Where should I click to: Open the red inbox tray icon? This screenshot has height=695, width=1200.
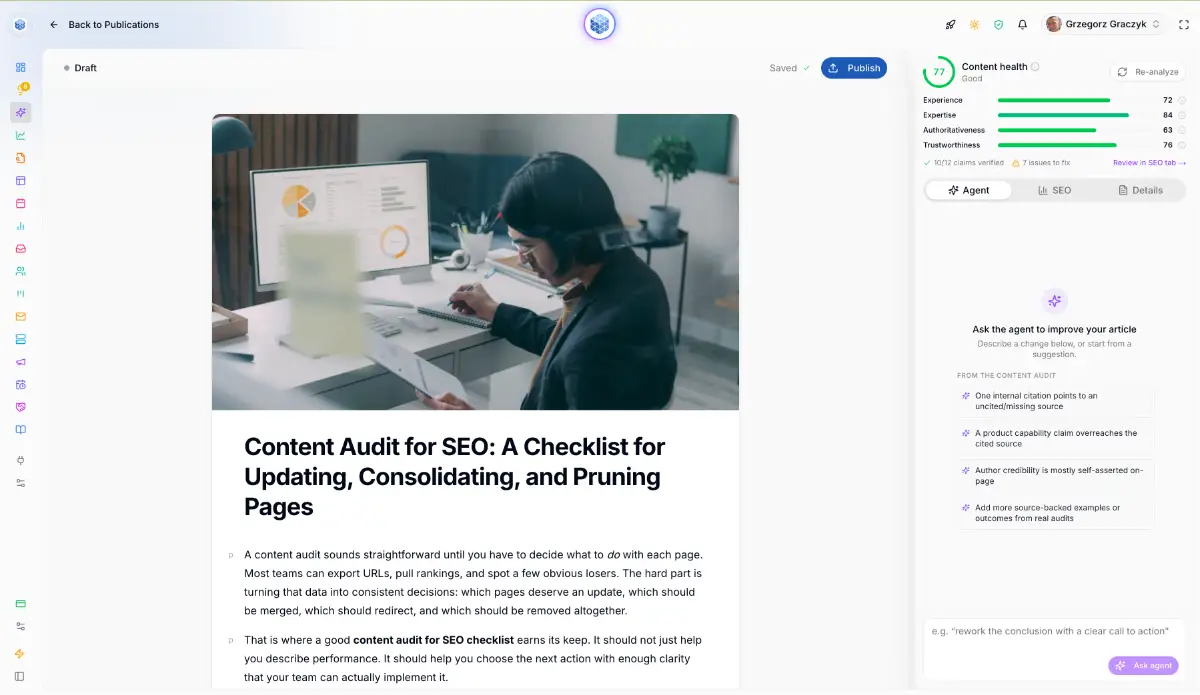[x=20, y=249]
